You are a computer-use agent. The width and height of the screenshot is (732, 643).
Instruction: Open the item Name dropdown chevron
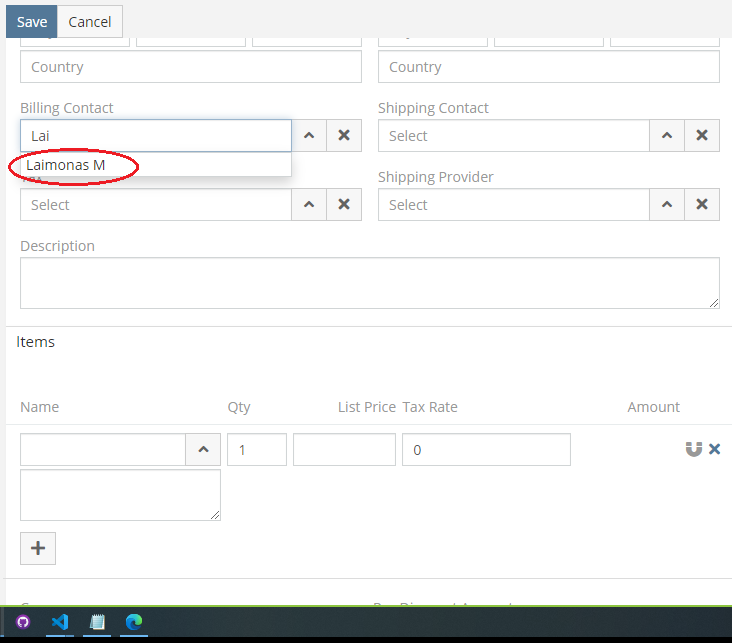203,450
